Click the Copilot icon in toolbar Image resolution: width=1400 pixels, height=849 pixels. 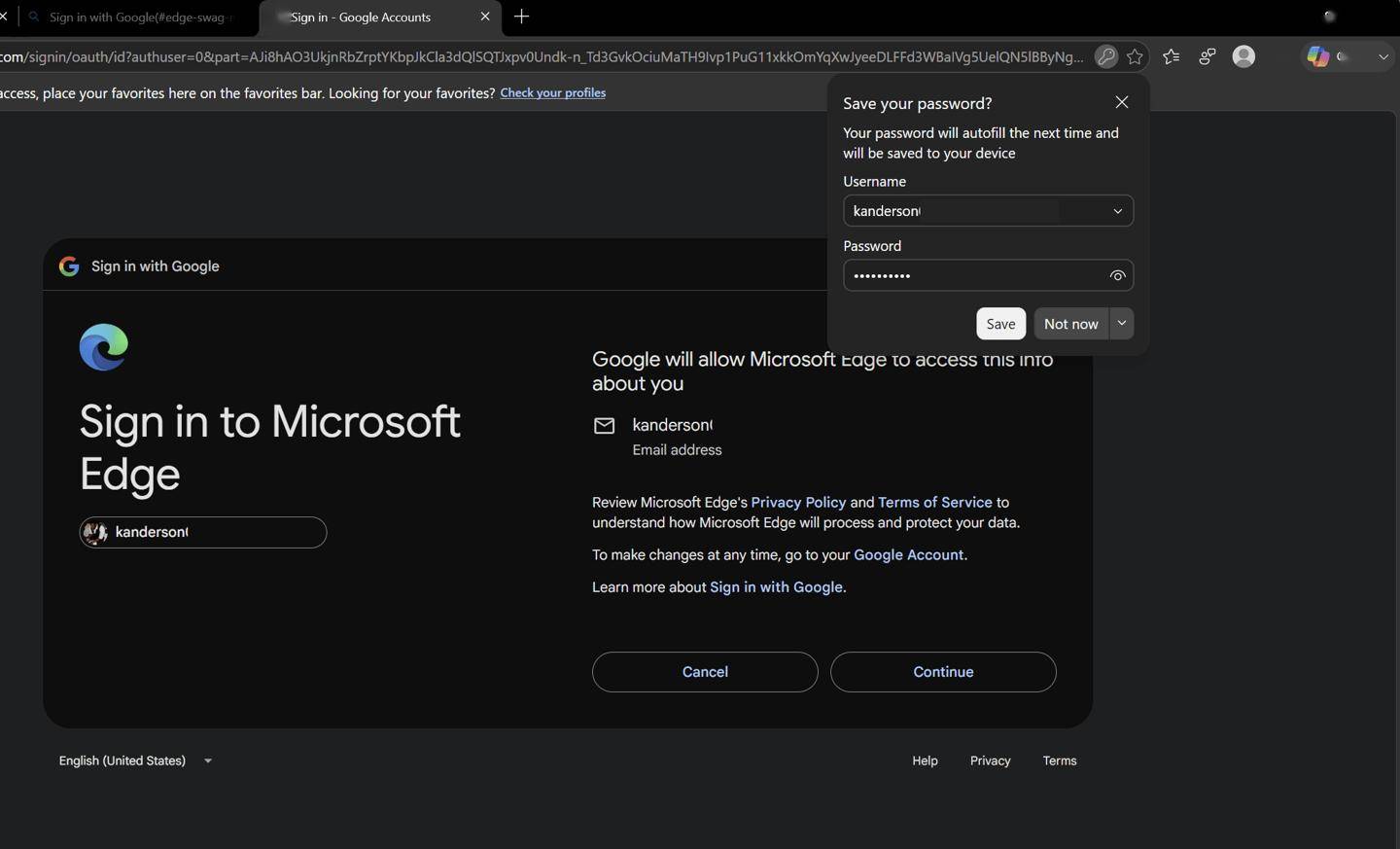point(1318,56)
